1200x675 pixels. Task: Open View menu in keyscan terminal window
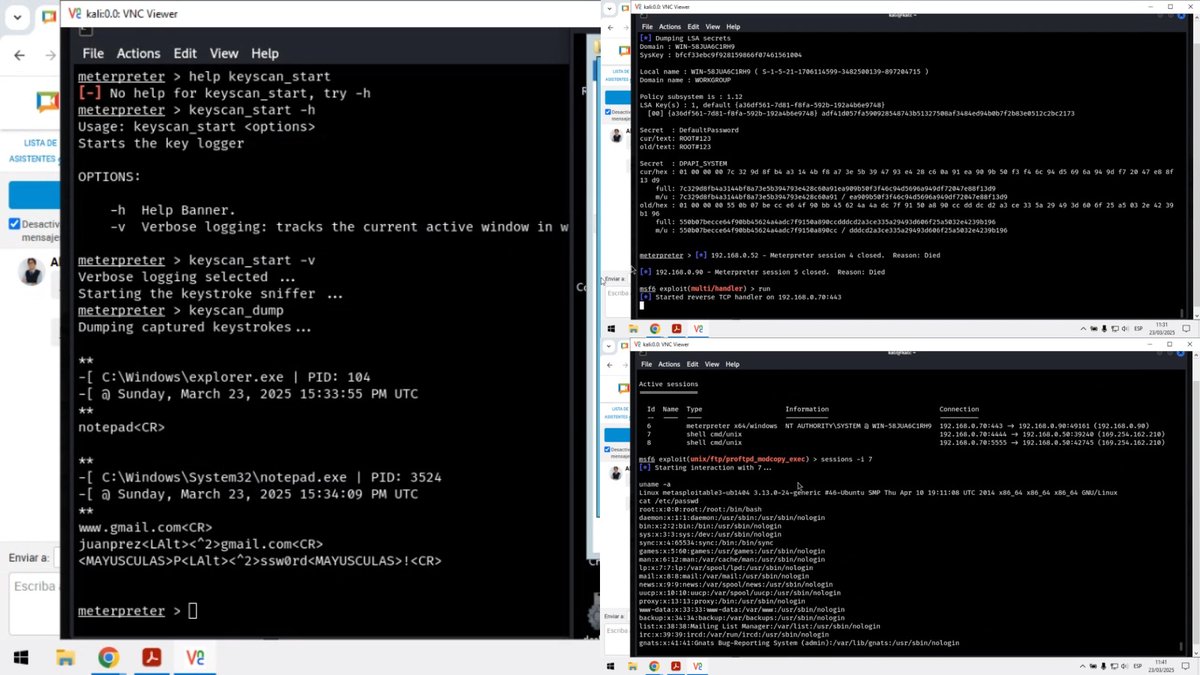pyautogui.click(x=224, y=53)
